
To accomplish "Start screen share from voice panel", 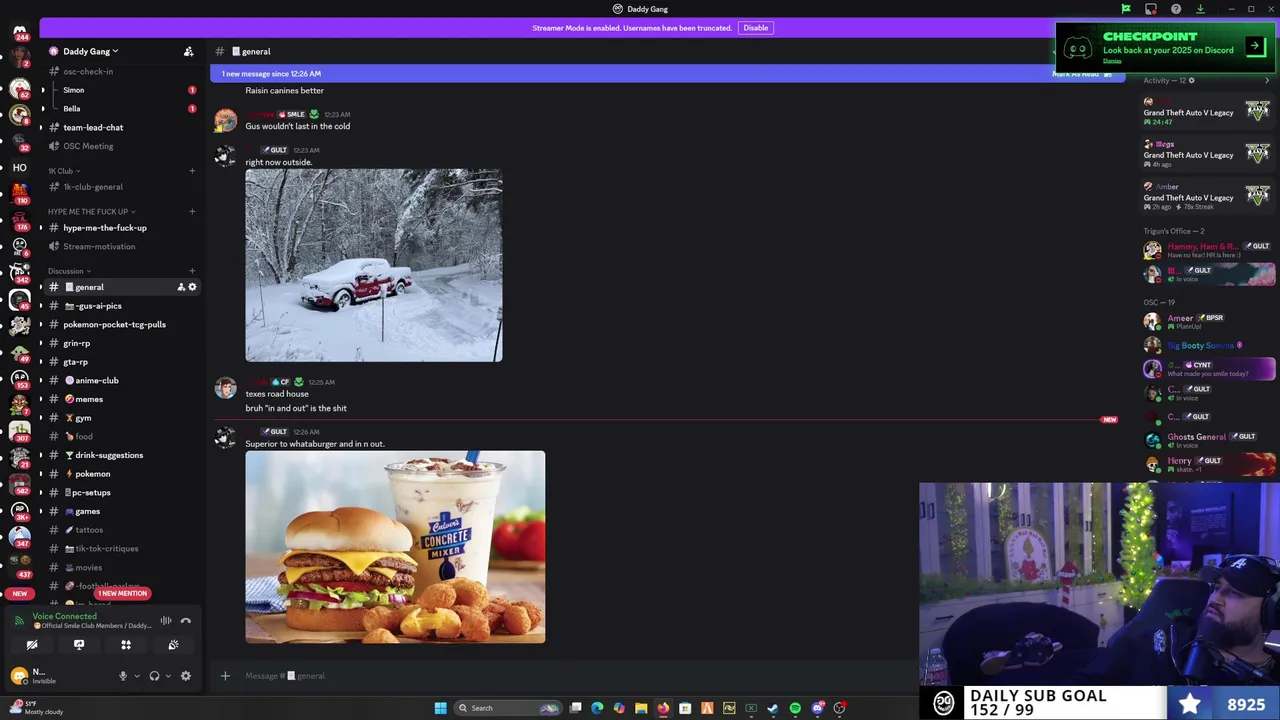I will point(79,645).
